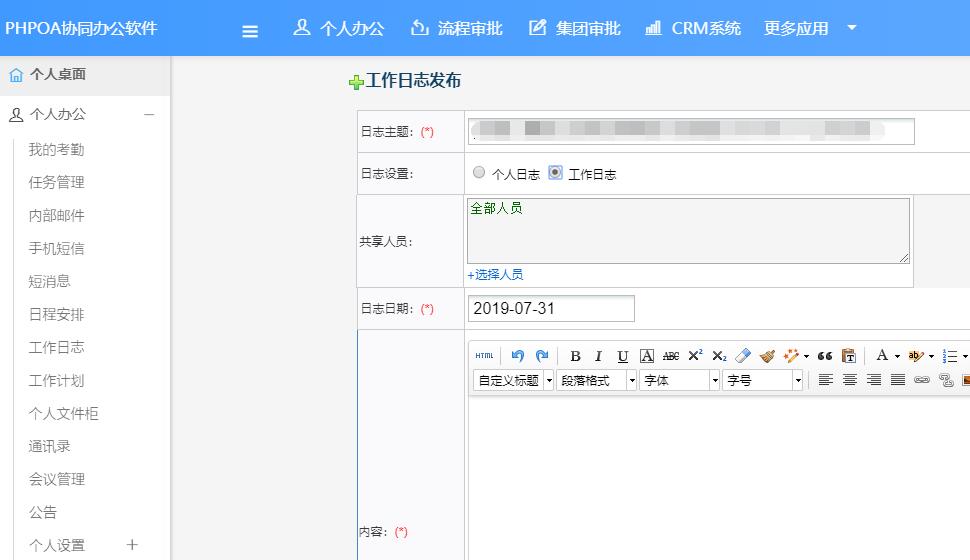Open 个人办公 in top navigation

point(338,28)
